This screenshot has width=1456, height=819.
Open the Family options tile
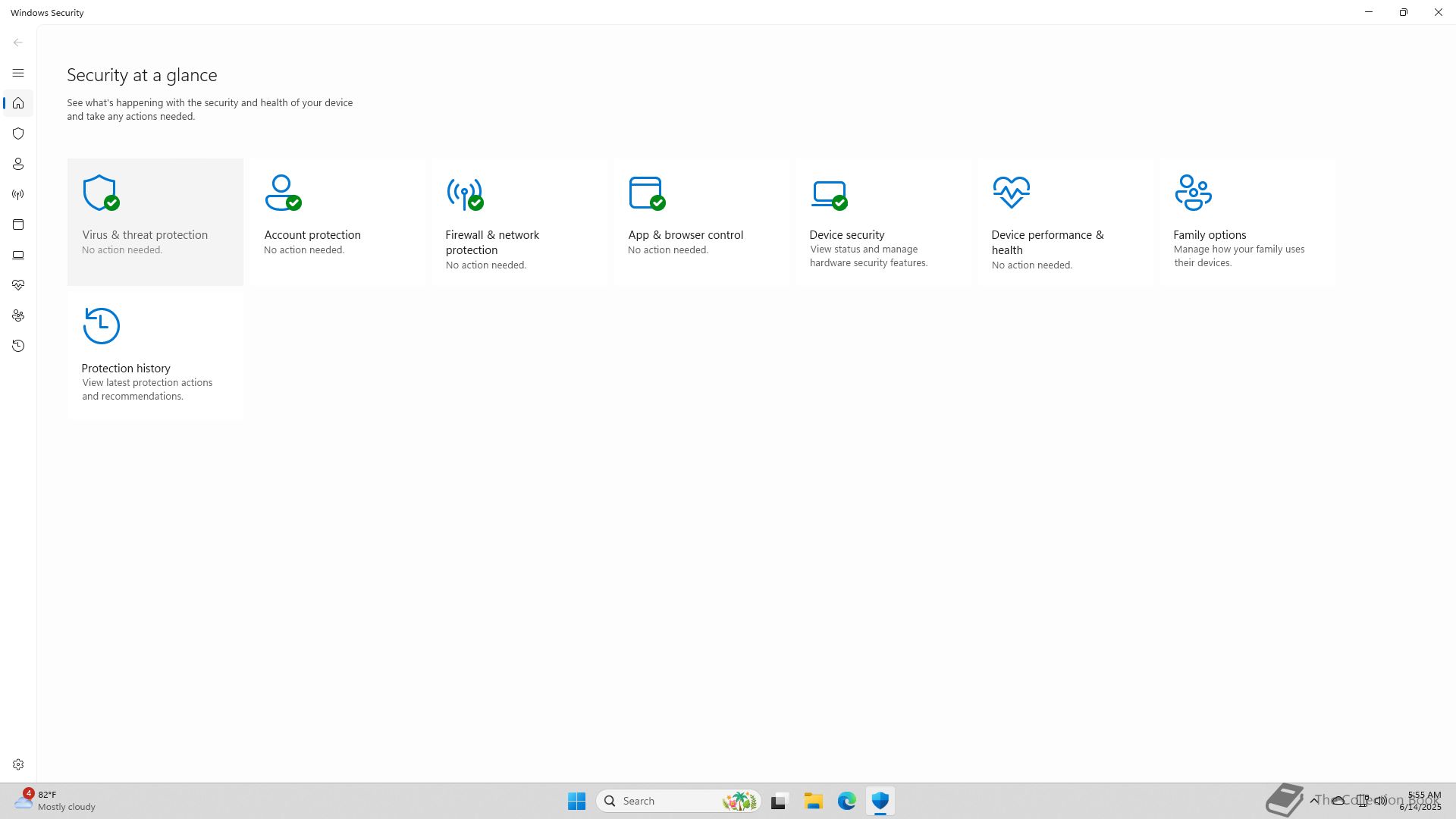[x=1247, y=221]
